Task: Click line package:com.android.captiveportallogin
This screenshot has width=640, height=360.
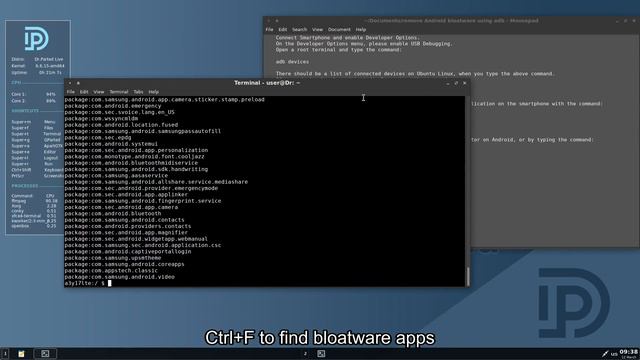Action: pyautogui.click(x=128, y=251)
